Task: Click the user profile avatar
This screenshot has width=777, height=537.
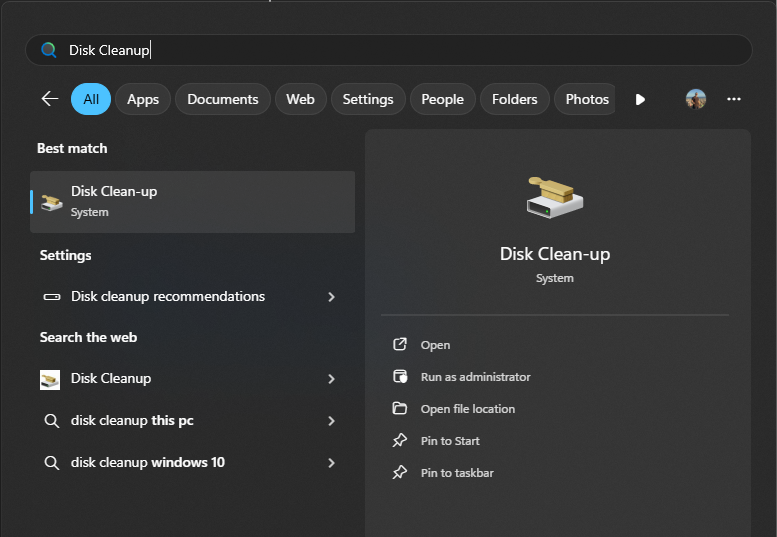Action: tap(696, 99)
